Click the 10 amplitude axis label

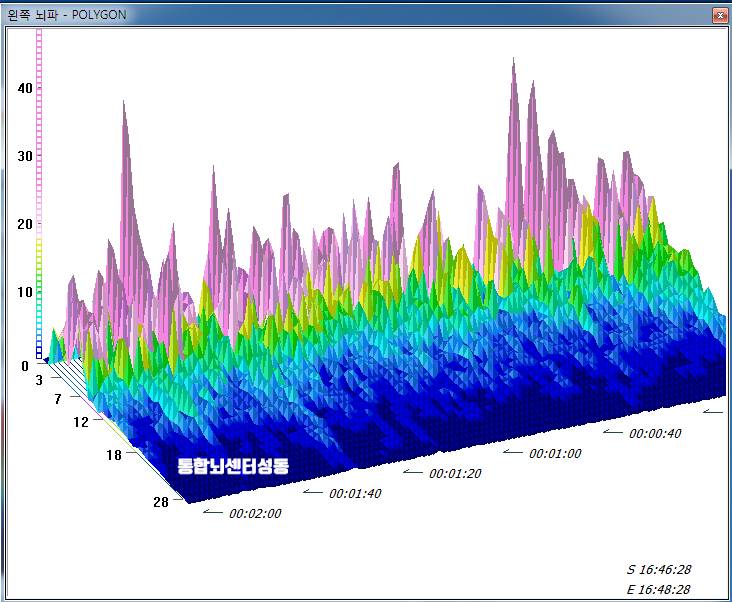click(25, 292)
